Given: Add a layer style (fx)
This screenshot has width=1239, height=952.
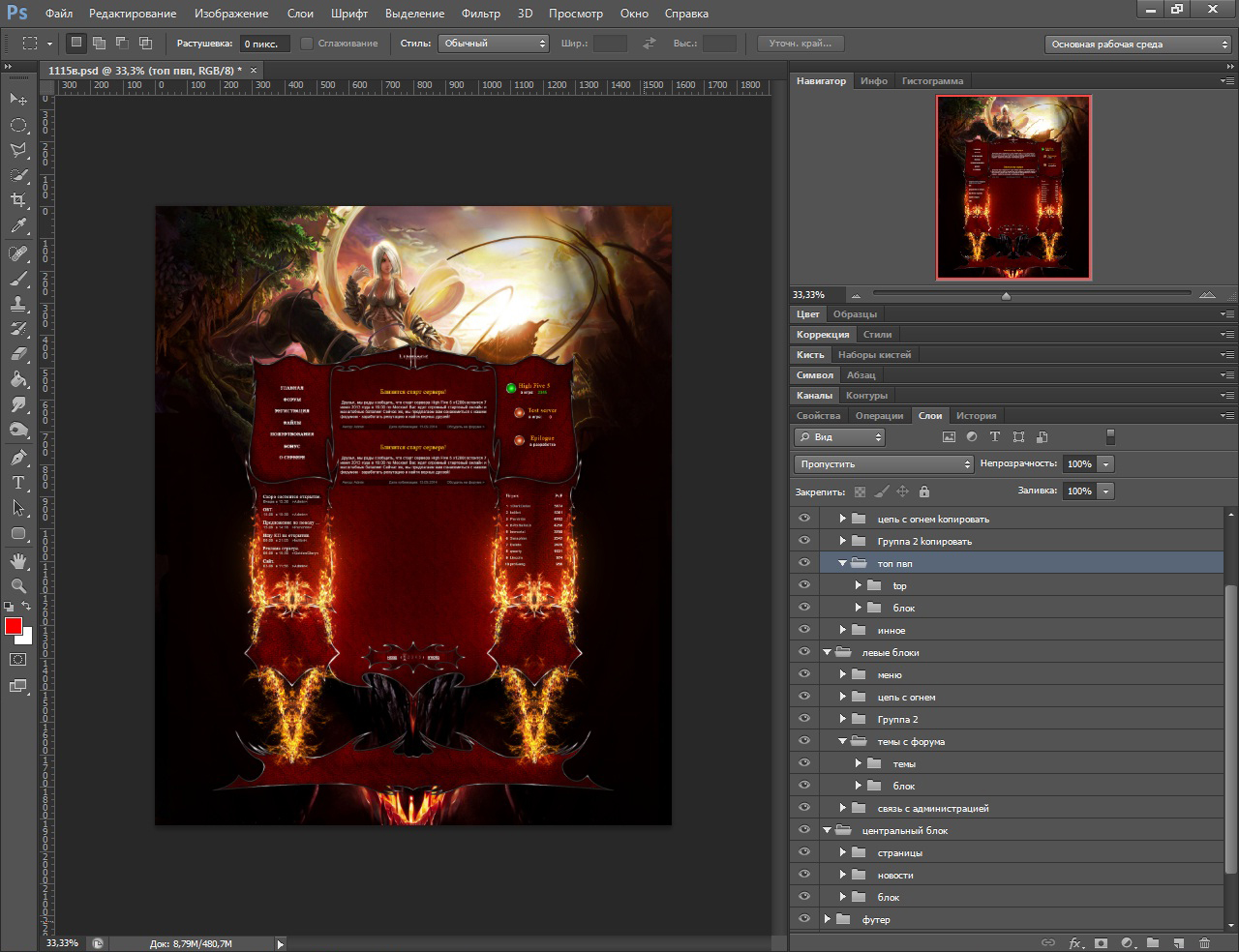Looking at the screenshot, I should (x=1075, y=942).
